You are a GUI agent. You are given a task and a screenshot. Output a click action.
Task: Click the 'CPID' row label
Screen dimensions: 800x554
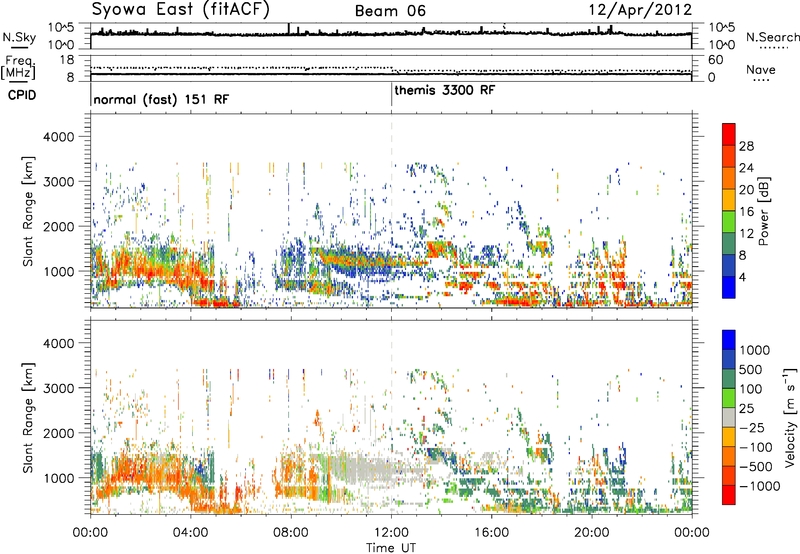click(x=22, y=95)
